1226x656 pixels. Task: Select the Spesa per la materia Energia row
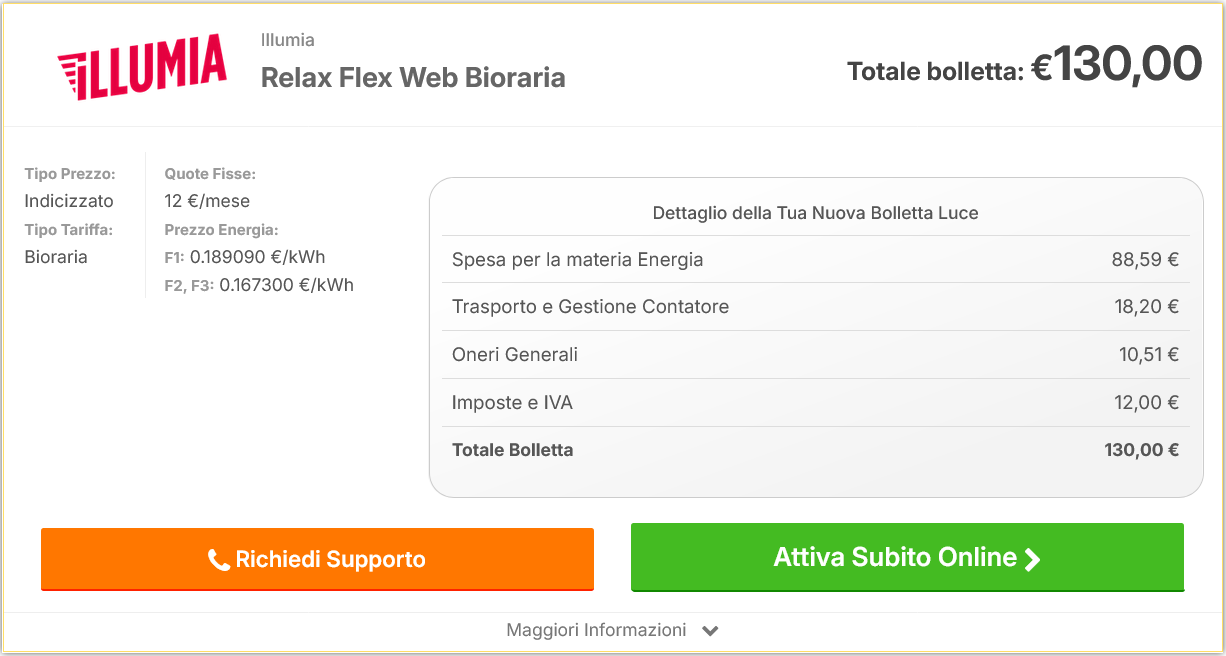815,260
